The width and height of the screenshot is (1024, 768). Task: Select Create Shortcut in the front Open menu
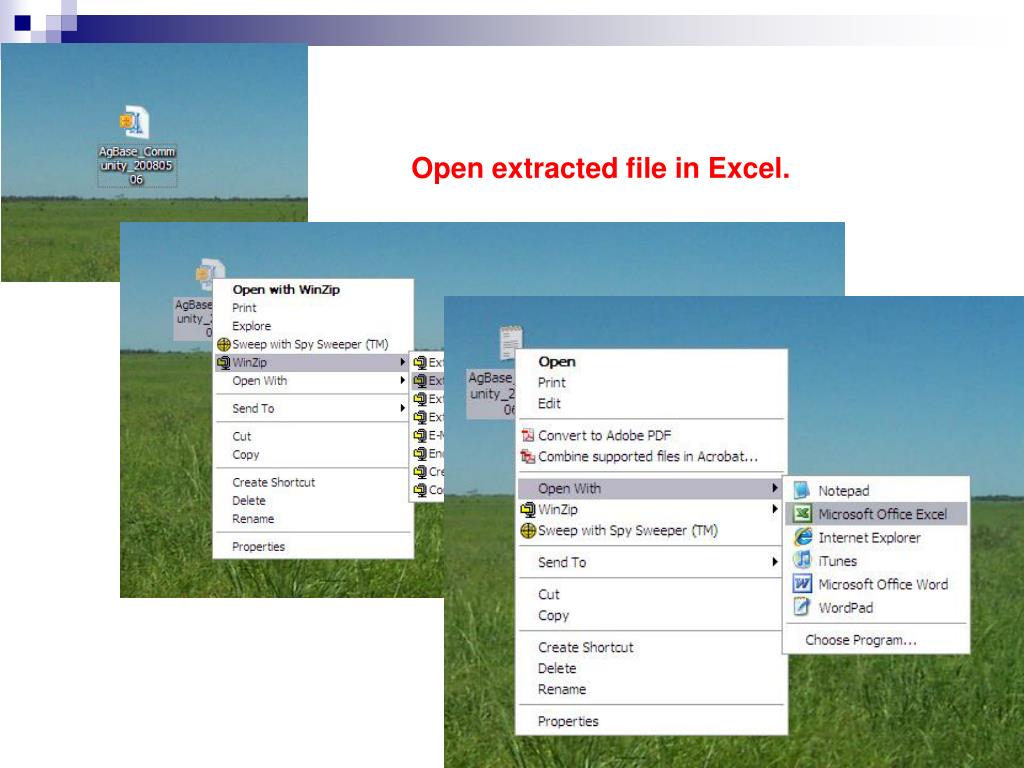[586, 647]
